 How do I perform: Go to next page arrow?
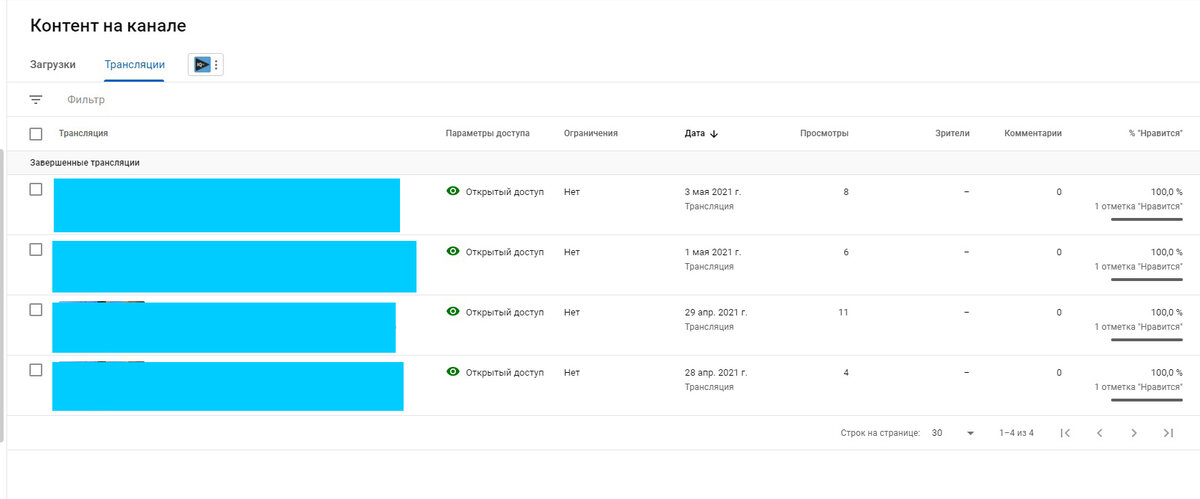(1134, 433)
